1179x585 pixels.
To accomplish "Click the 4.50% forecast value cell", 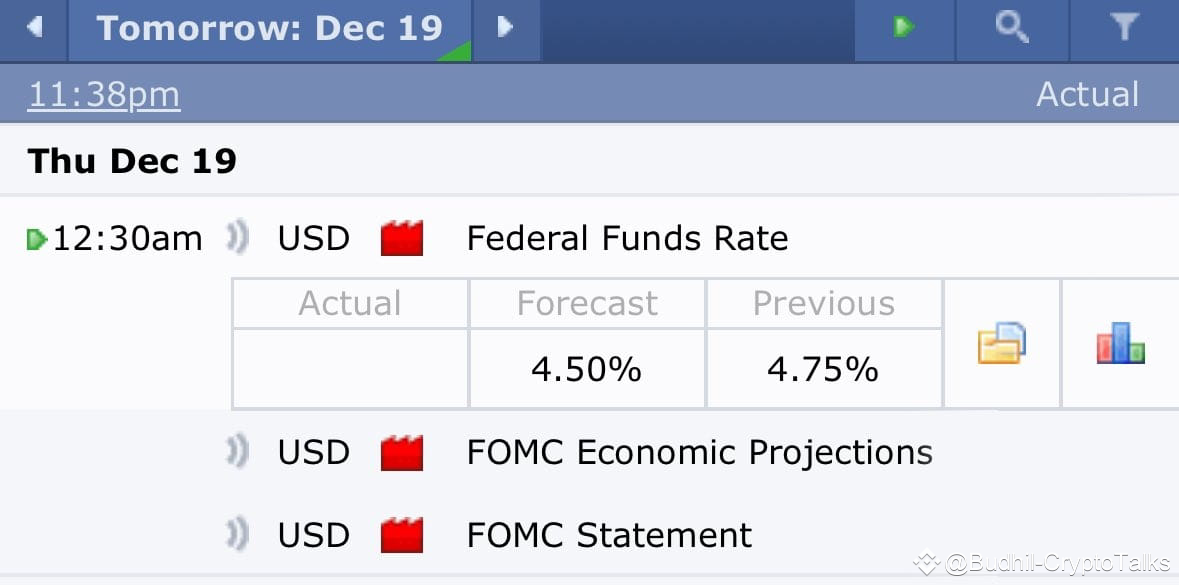I will coord(586,370).
